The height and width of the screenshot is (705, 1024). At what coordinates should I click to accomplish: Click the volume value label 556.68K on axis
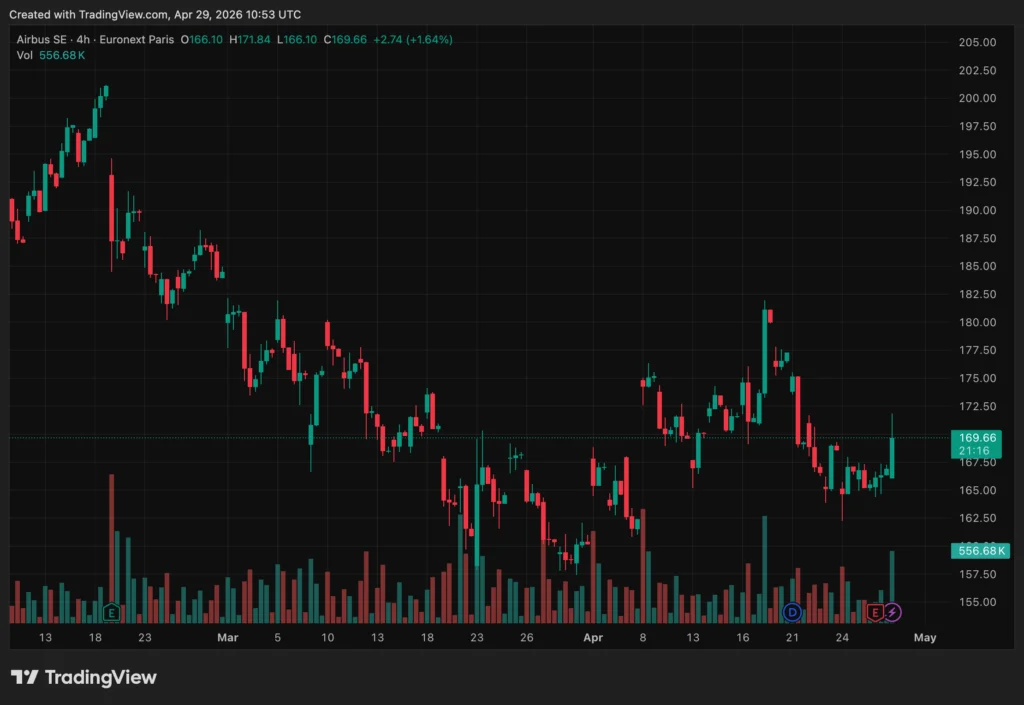point(977,551)
